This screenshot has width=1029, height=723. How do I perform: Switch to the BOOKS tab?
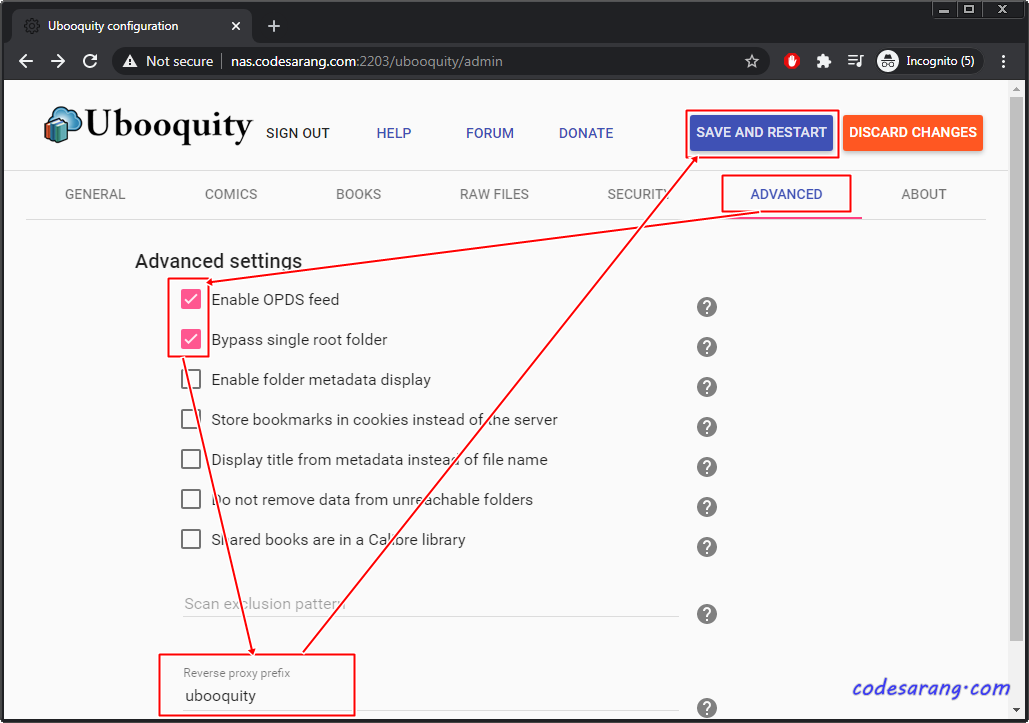[358, 194]
